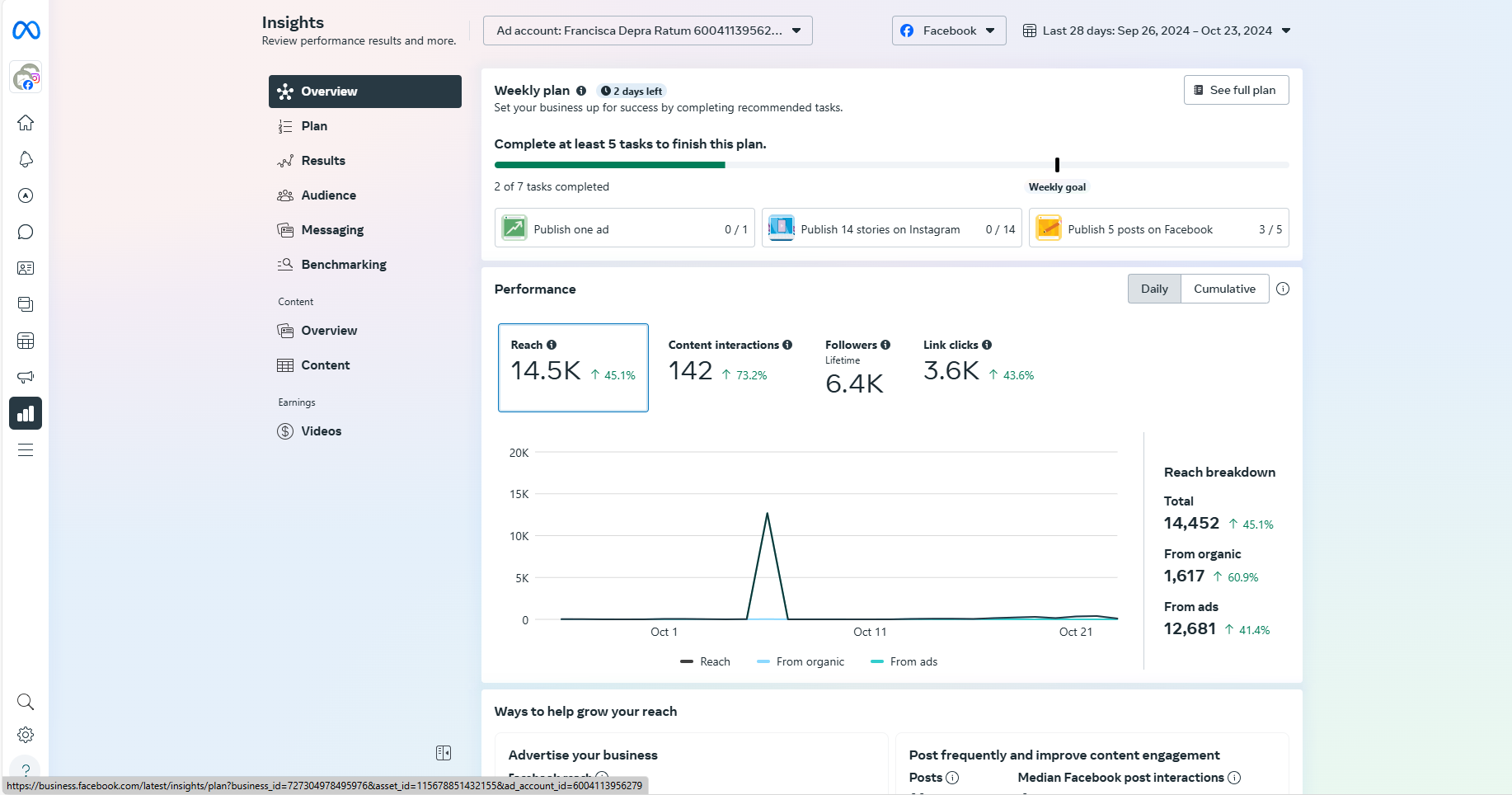Open Planner calendar grid icon
The width and height of the screenshot is (1512, 795).
(x=26, y=341)
